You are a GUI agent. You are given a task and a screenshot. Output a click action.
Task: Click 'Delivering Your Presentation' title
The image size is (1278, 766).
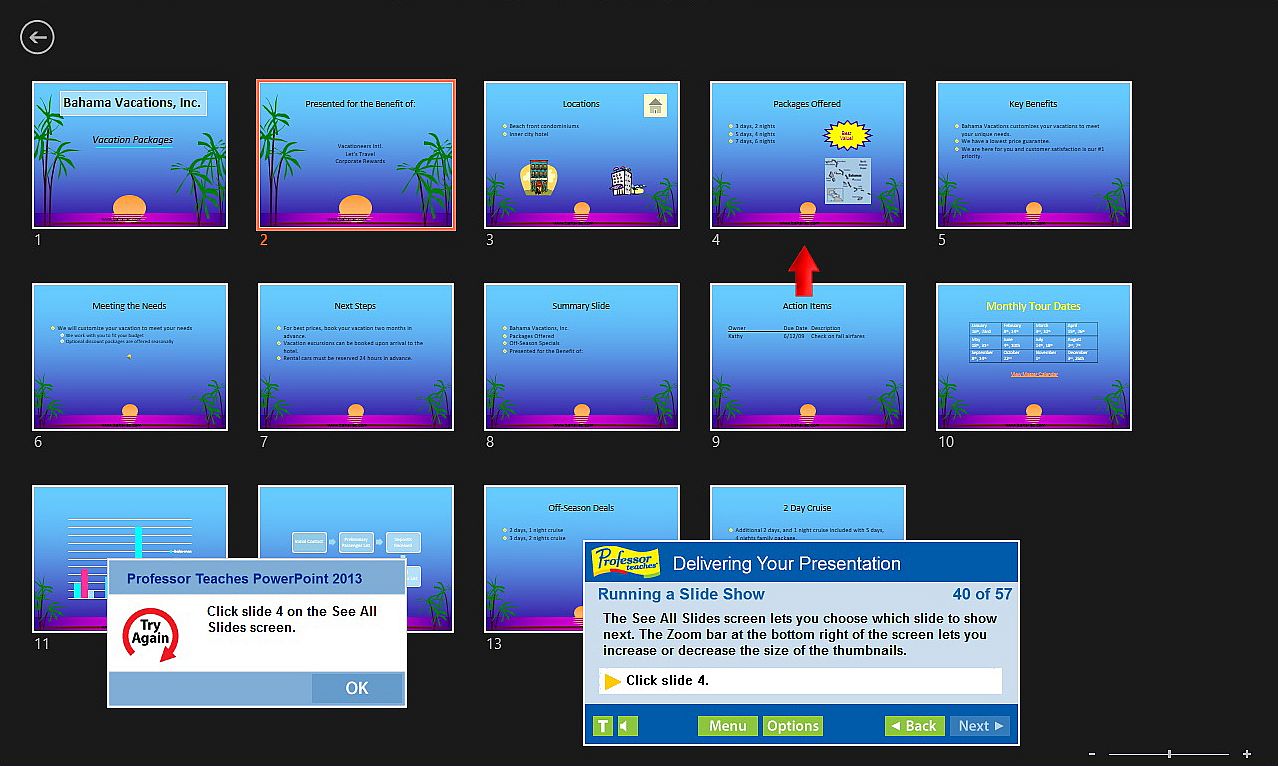coord(787,564)
